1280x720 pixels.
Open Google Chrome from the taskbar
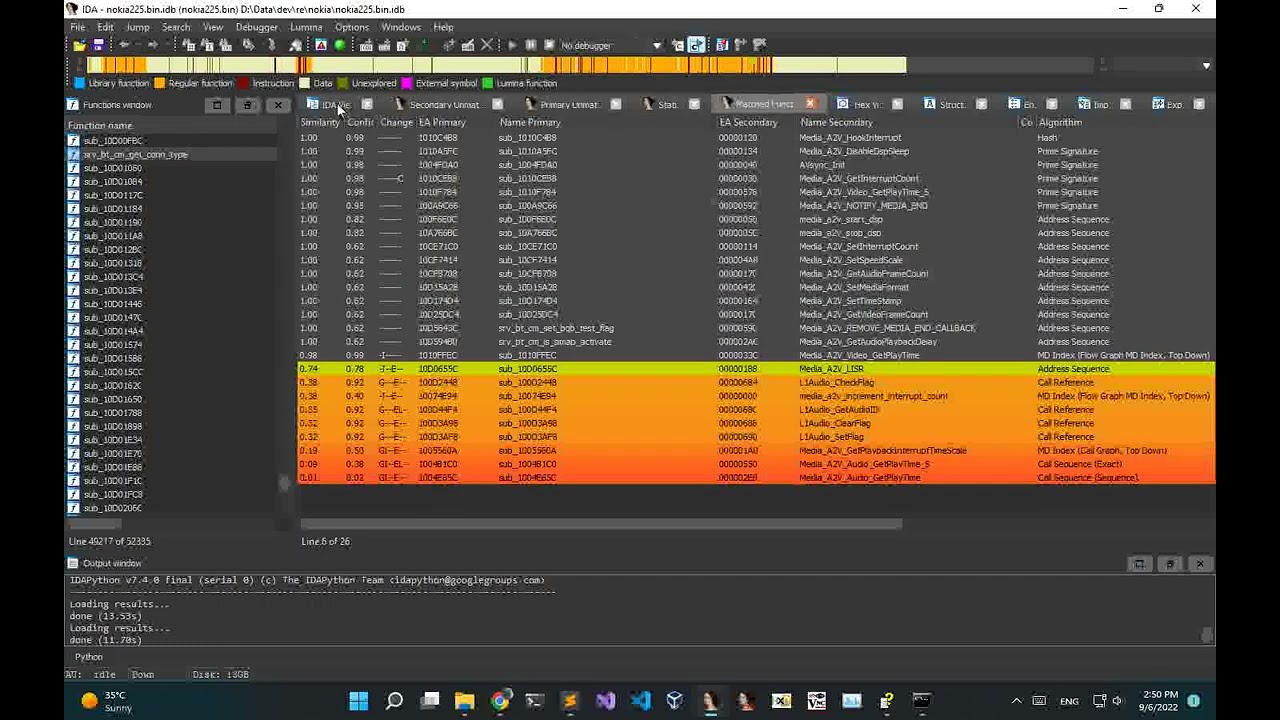[499, 701]
